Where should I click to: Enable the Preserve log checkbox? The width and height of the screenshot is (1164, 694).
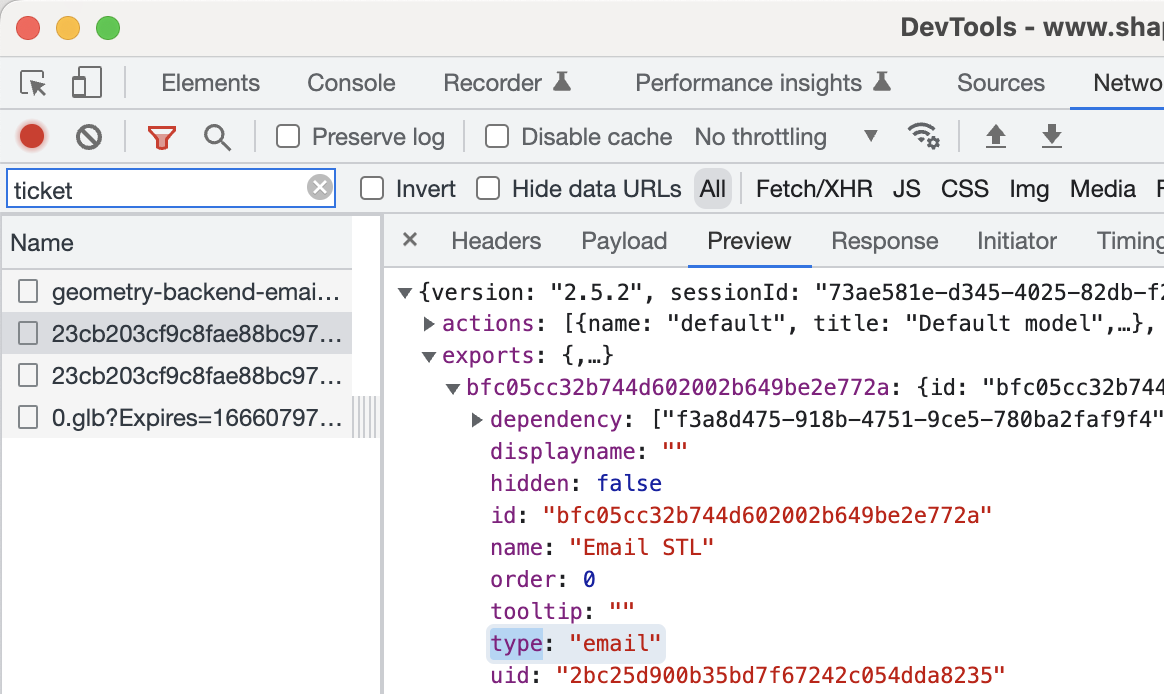(x=288, y=136)
